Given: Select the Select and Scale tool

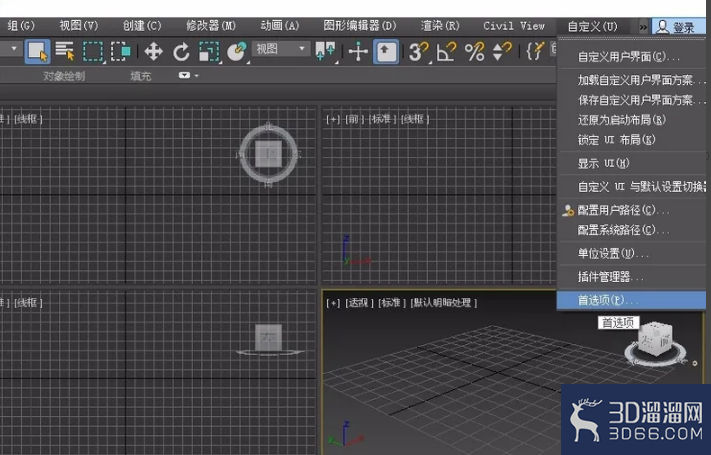Looking at the screenshot, I should tap(209, 51).
